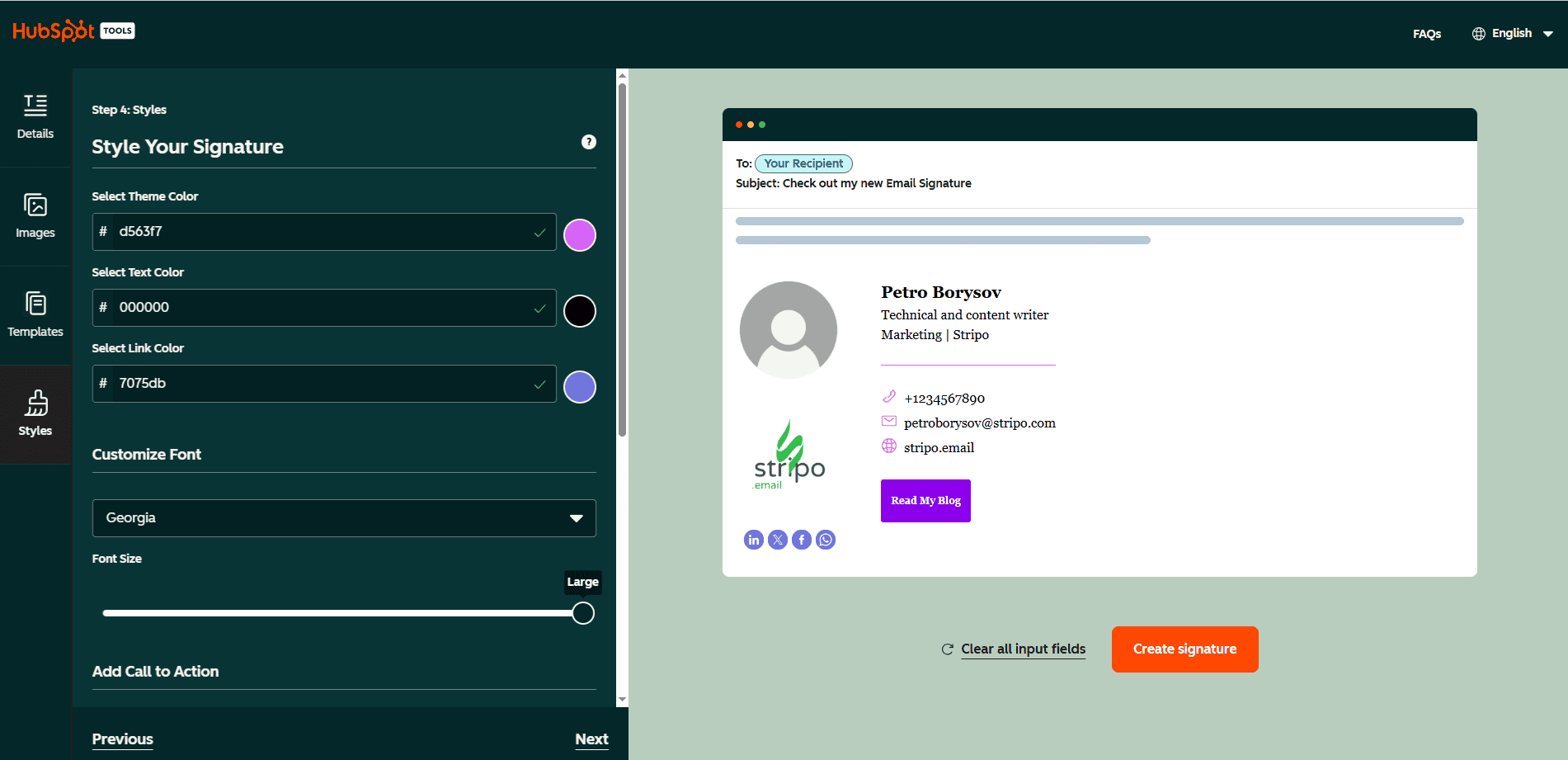Image resolution: width=1568 pixels, height=760 pixels.
Task: Click the Add Call to Action heading
Action: point(155,672)
